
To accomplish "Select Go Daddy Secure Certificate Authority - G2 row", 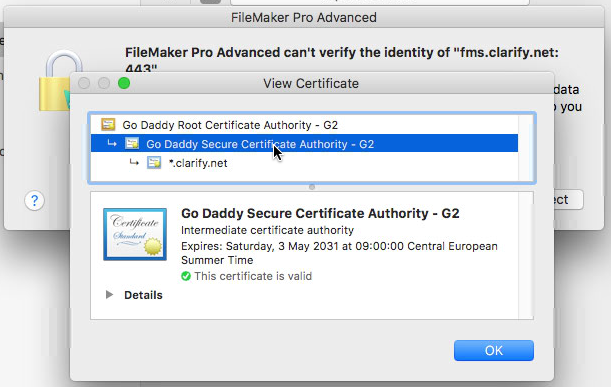I will tap(304, 144).
